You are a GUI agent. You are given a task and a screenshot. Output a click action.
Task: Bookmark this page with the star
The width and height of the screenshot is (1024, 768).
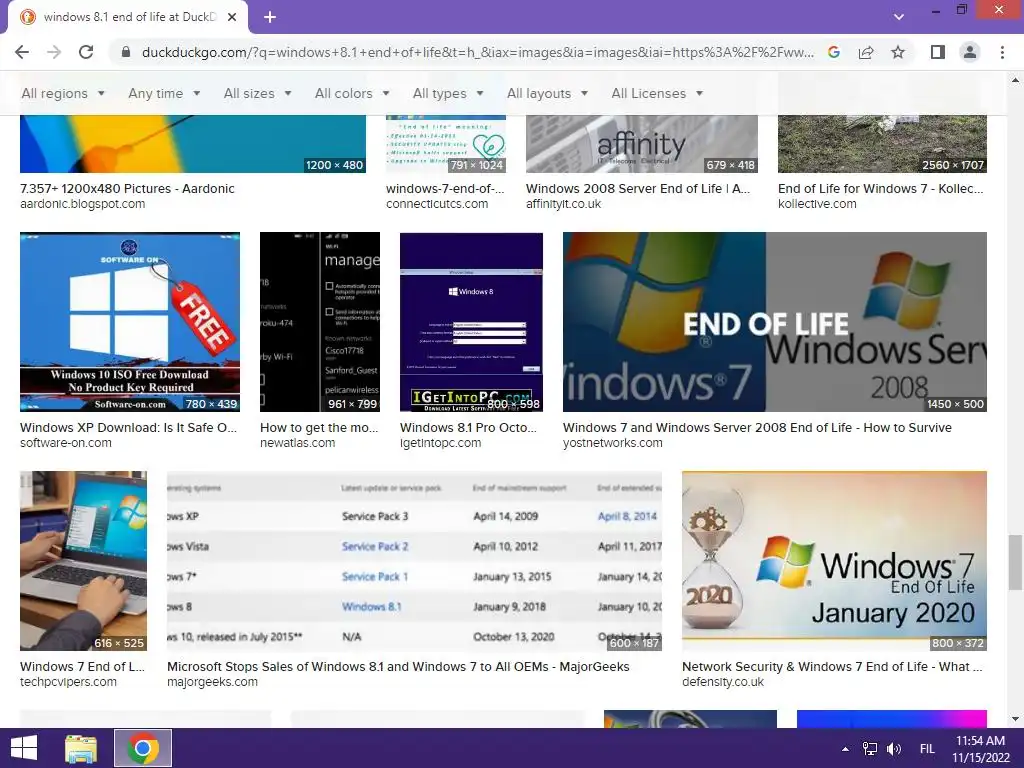(898, 52)
